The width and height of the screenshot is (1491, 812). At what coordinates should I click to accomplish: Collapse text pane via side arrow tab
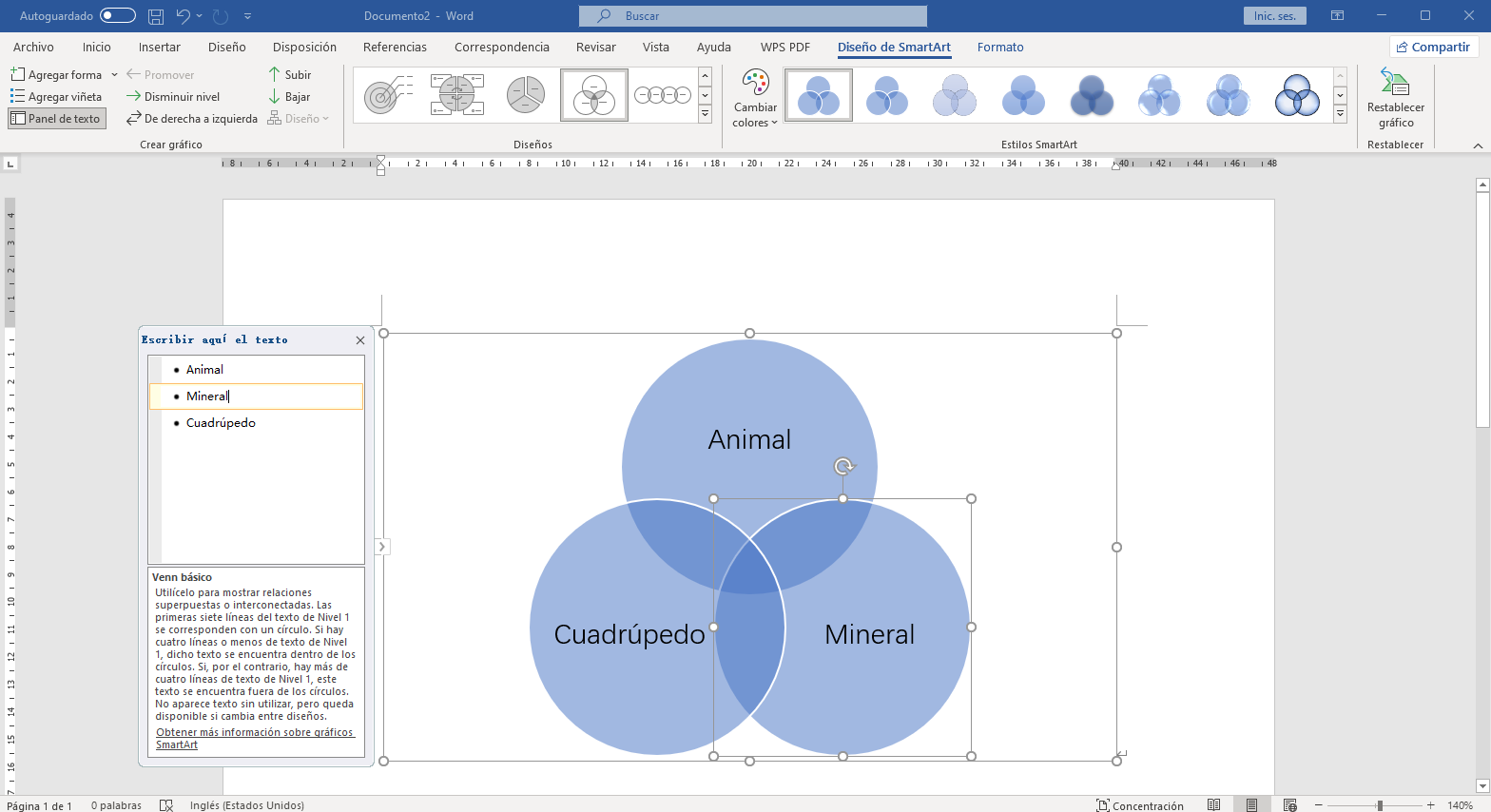click(381, 547)
